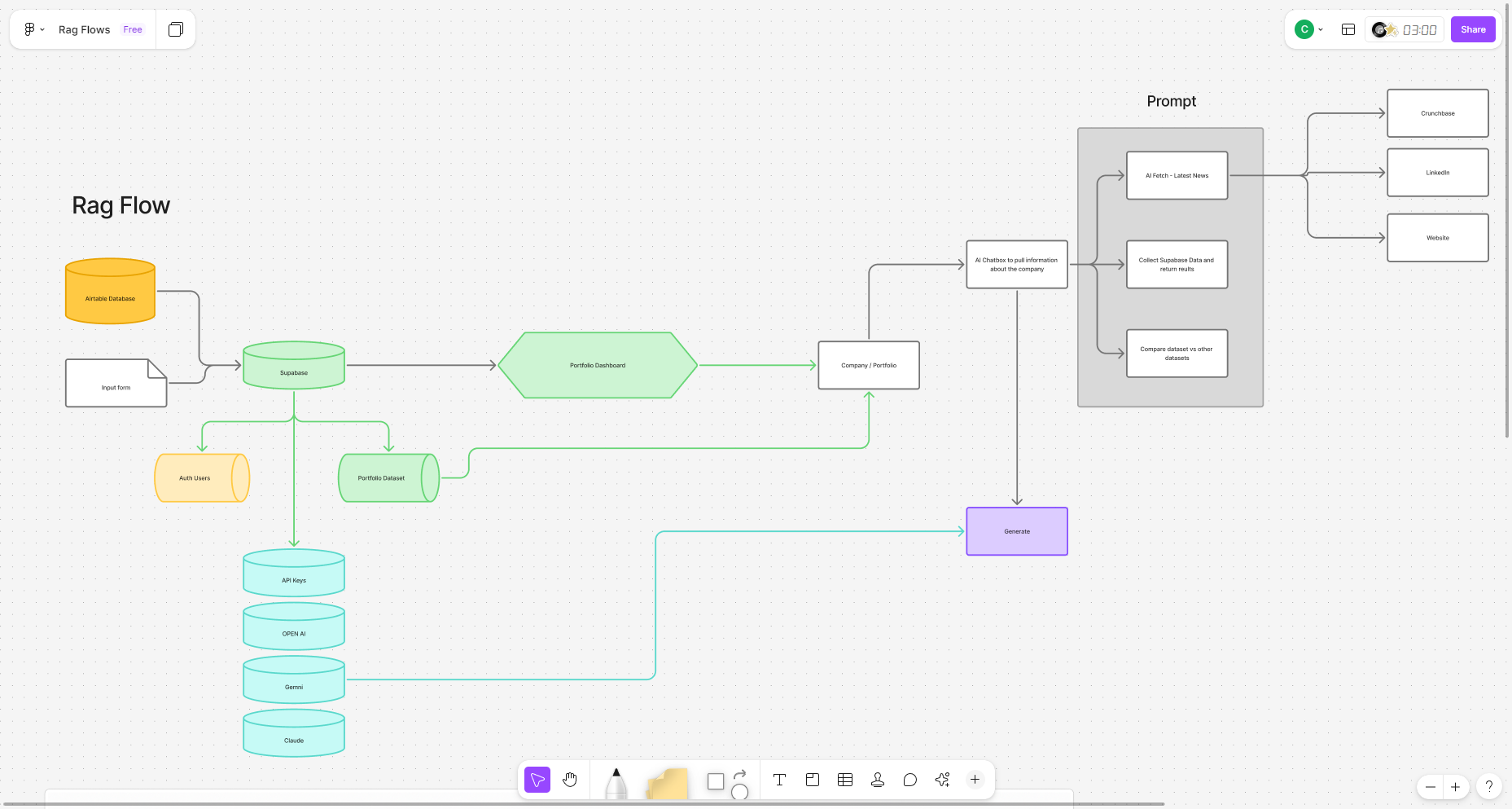The height and width of the screenshot is (809, 1512).
Task: Select the Claude database node
Action: (294, 733)
